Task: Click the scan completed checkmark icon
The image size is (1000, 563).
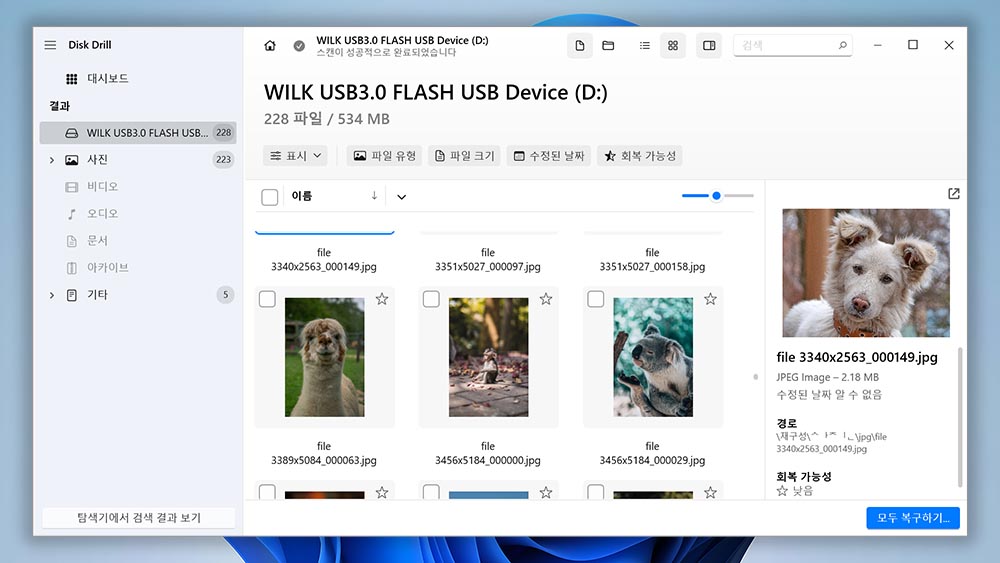Action: coord(299,46)
